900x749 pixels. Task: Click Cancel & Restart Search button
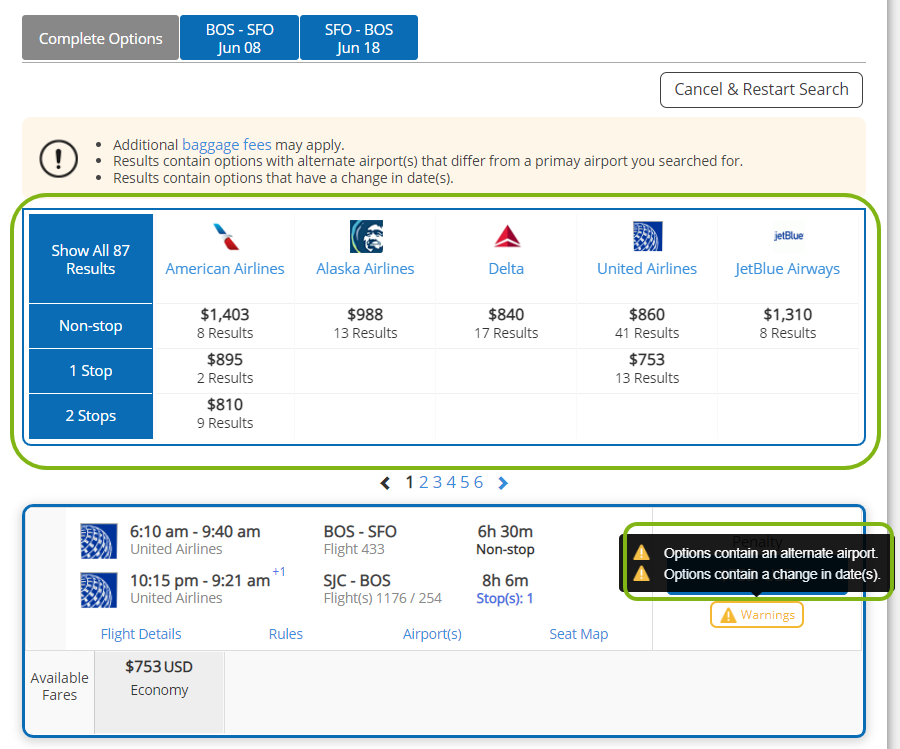point(761,90)
